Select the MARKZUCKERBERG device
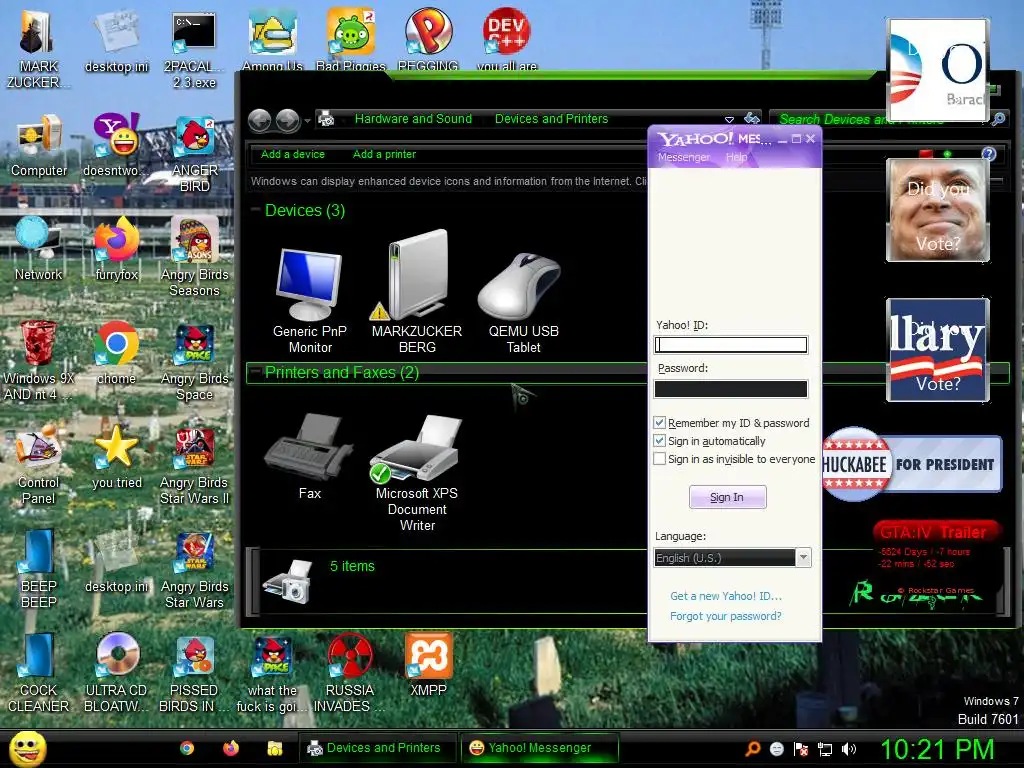Image resolution: width=1024 pixels, height=768 pixels. [417, 291]
